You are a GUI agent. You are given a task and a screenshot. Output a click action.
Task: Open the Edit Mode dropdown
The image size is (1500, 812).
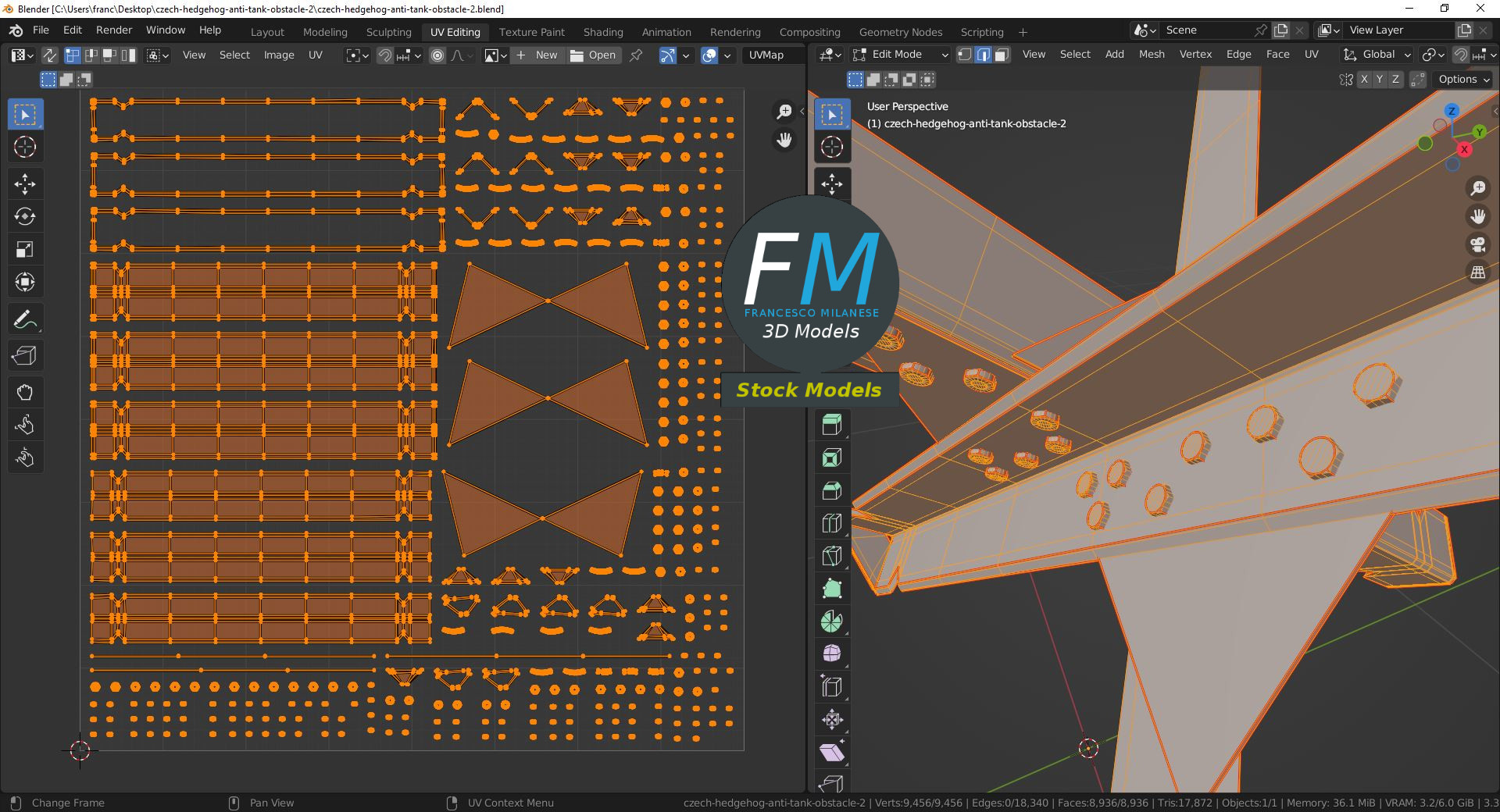pyautogui.click(x=900, y=55)
